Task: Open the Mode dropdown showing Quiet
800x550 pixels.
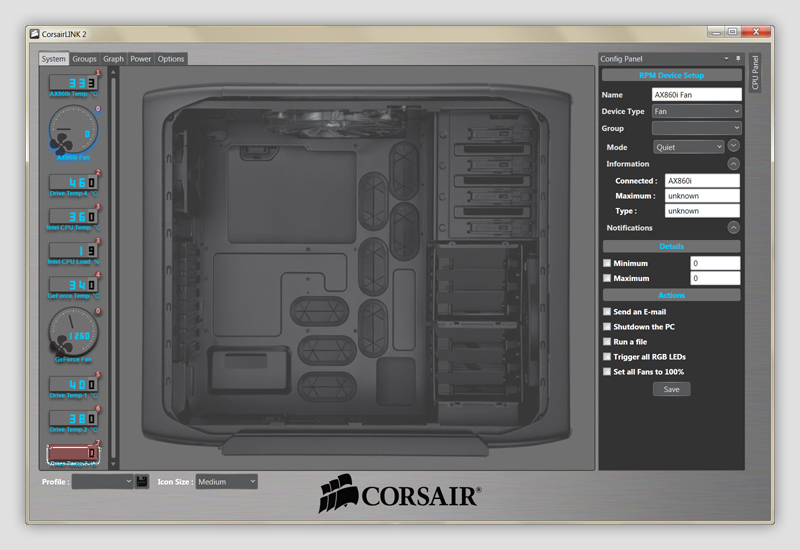Action: pyautogui.click(x=688, y=147)
